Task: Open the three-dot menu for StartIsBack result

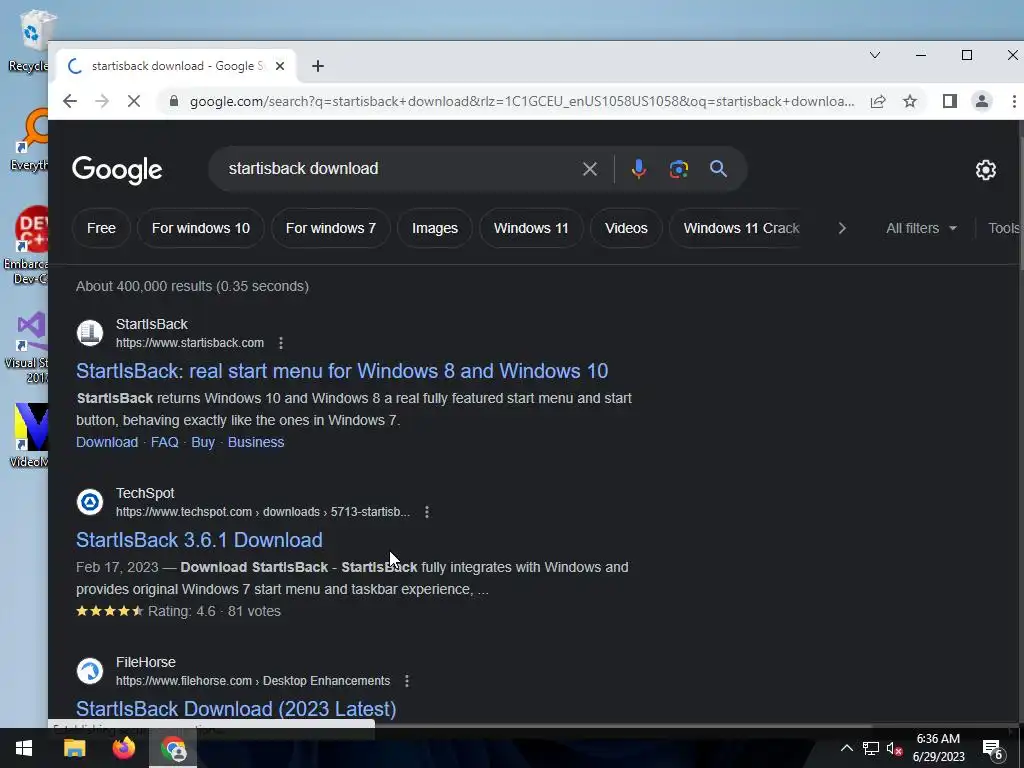Action: (281, 343)
